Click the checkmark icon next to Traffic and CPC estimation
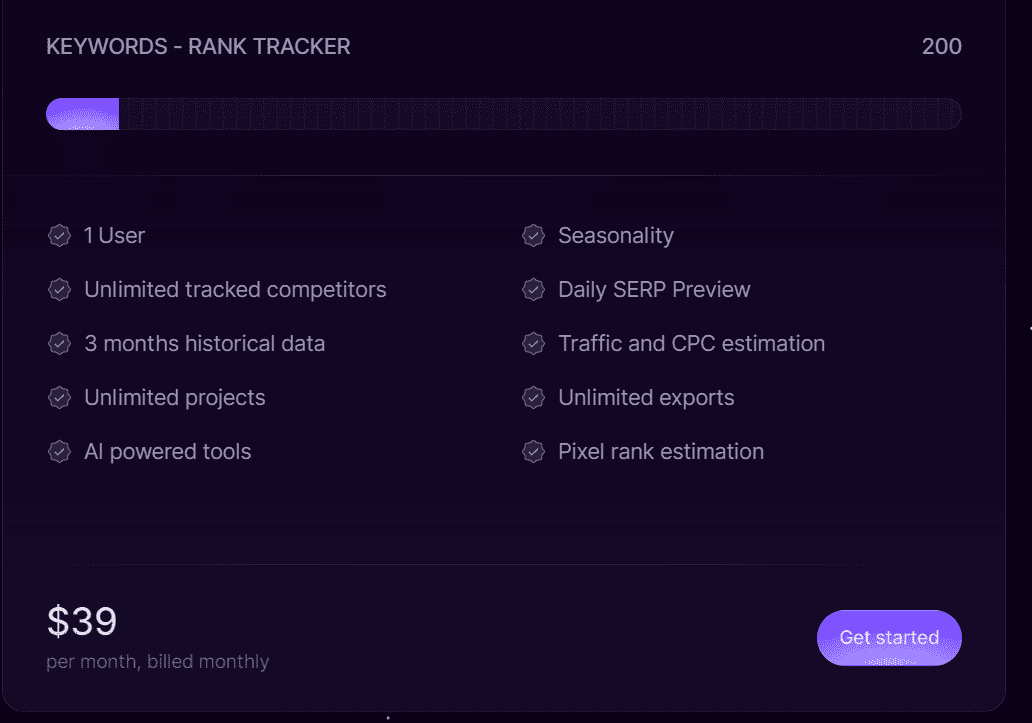The height and width of the screenshot is (723, 1032). pyautogui.click(x=533, y=344)
